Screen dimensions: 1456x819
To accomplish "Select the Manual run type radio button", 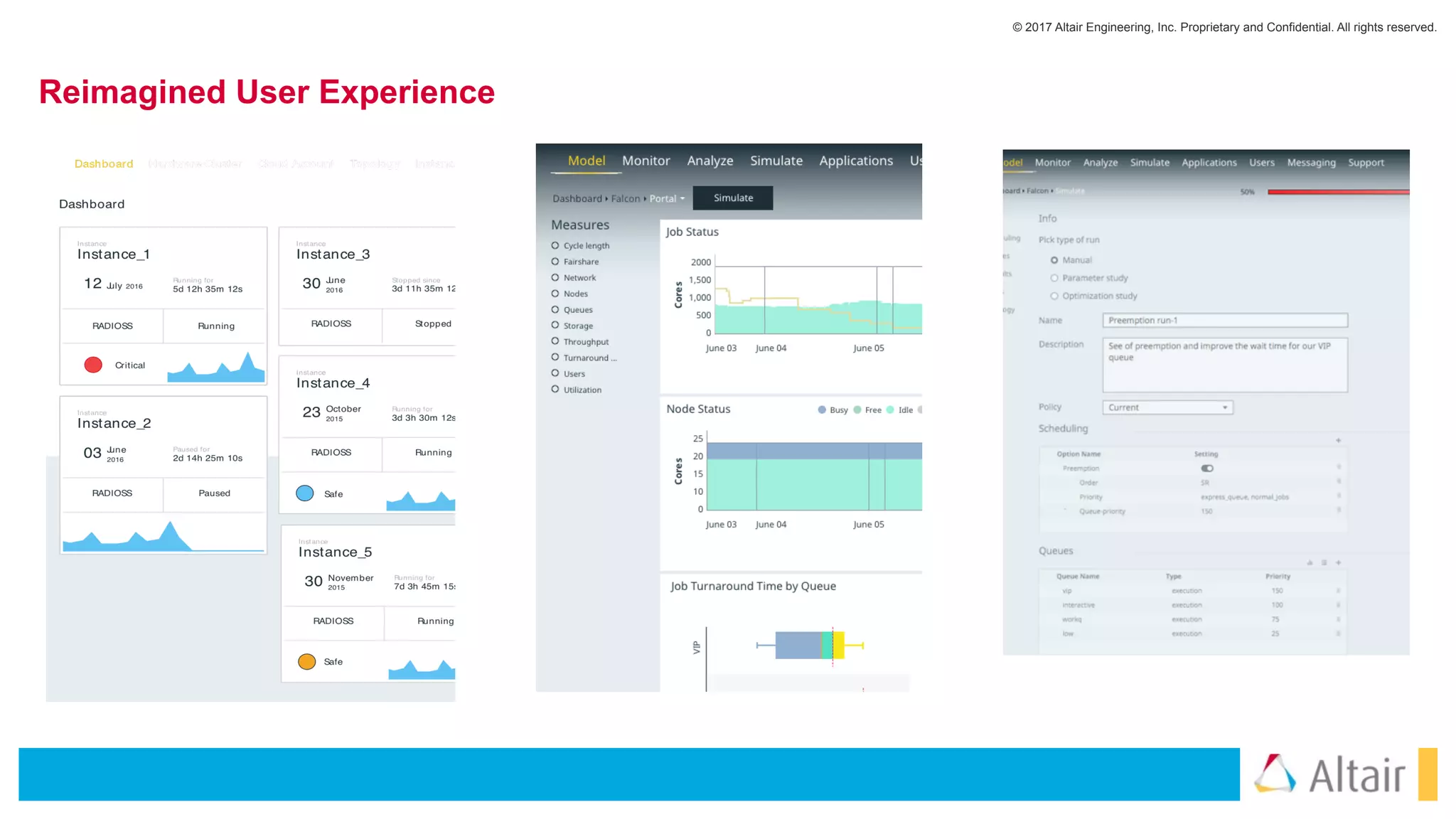I will 1054,260.
